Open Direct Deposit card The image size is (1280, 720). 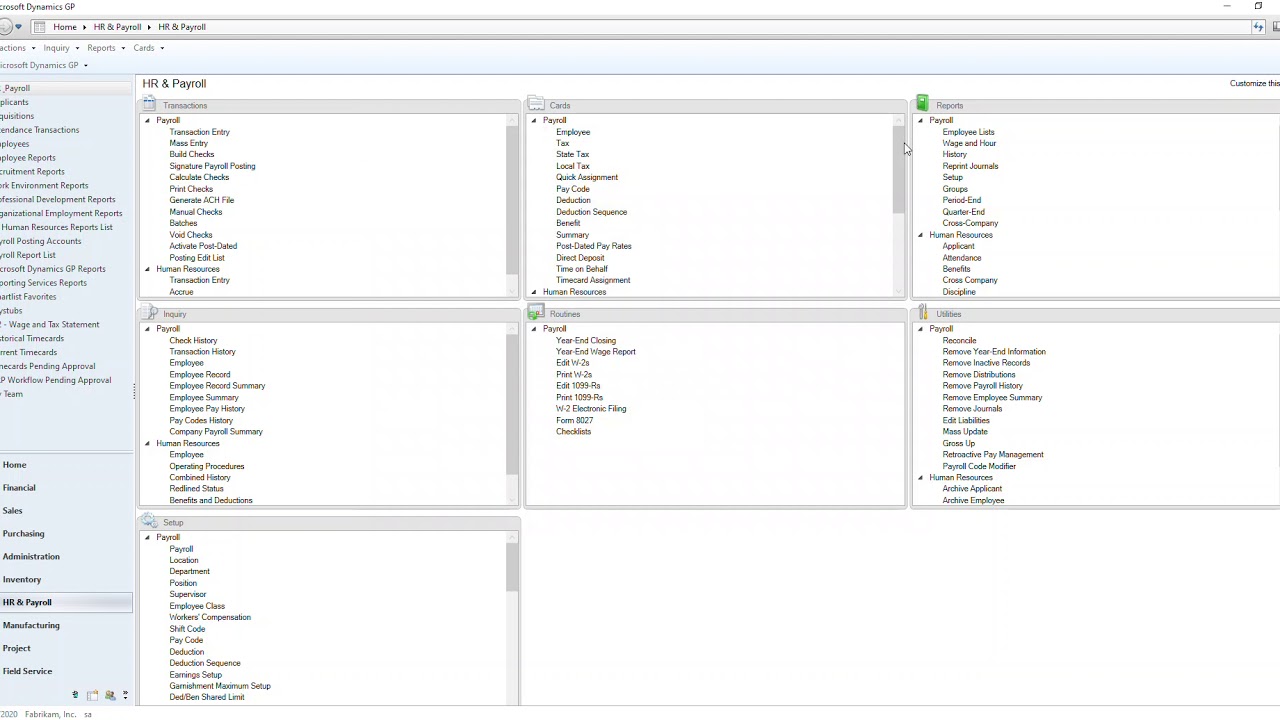(x=580, y=258)
